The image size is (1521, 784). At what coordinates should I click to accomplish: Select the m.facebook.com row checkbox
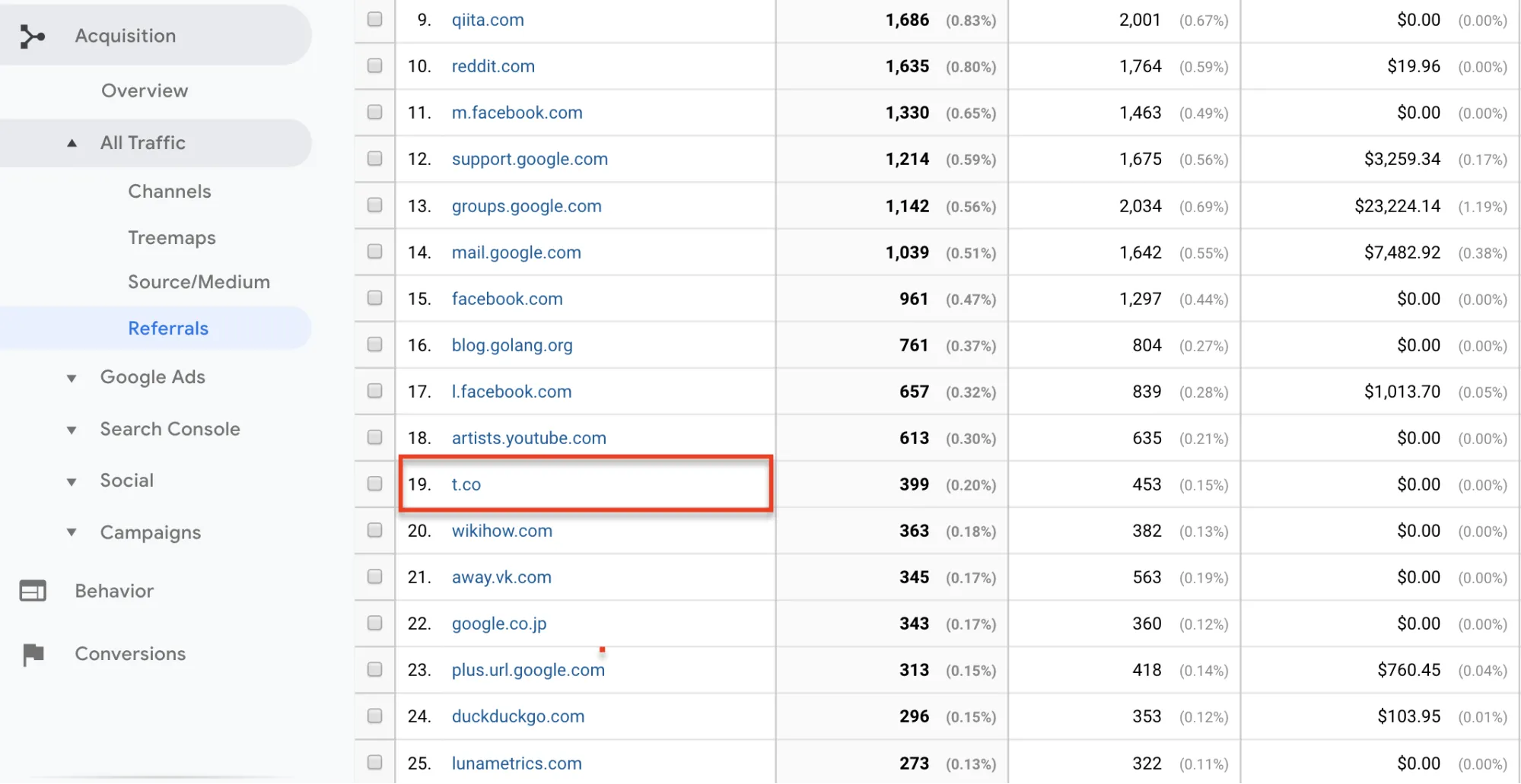(x=374, y=112)
